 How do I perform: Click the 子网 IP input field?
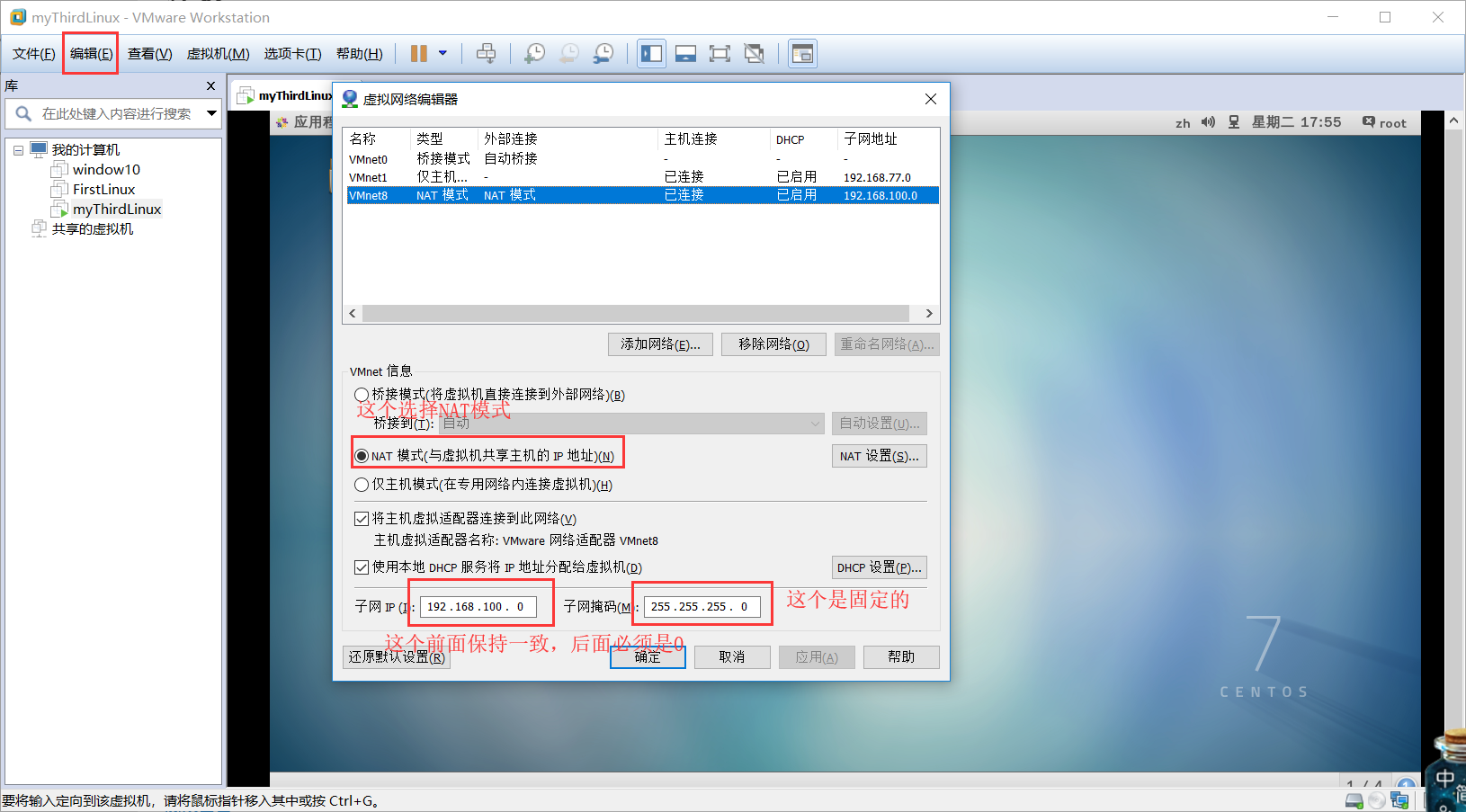coord(478,607)
